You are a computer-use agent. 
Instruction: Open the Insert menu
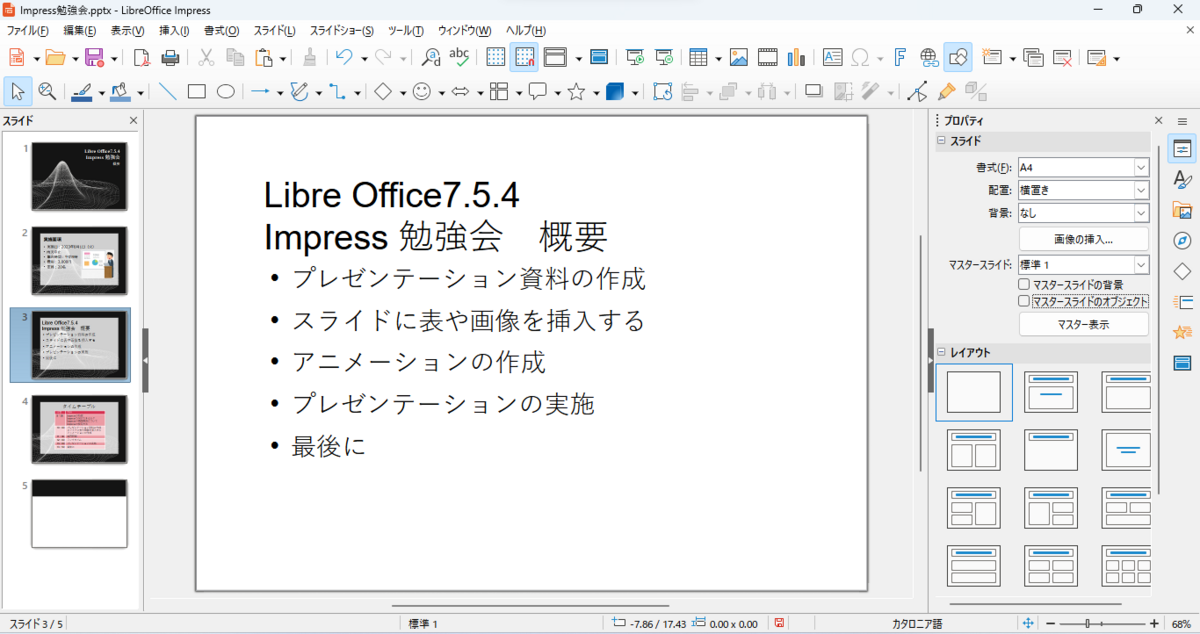(174, 31)
